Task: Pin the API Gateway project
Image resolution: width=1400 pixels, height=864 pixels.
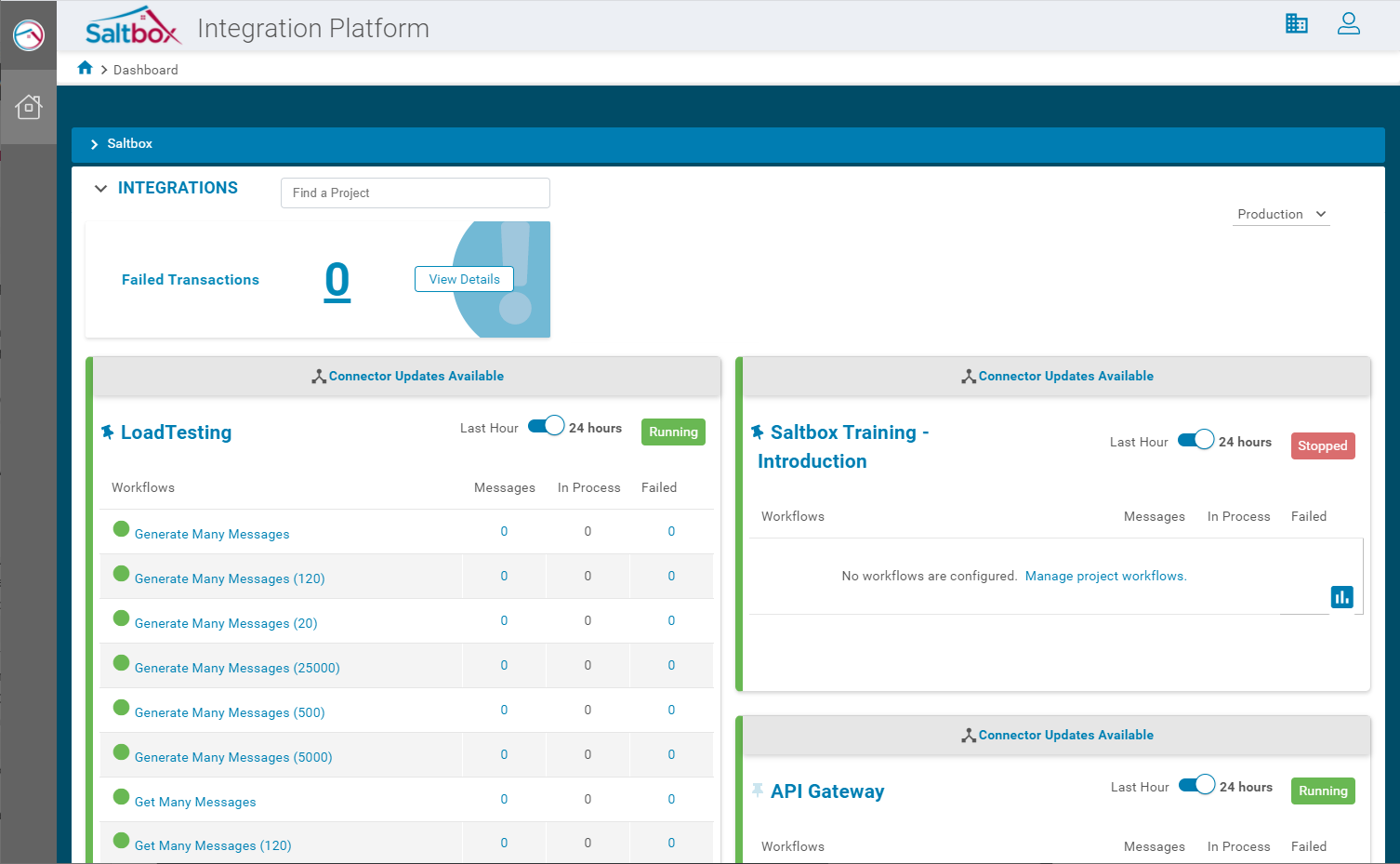Action: pos(757,791)
